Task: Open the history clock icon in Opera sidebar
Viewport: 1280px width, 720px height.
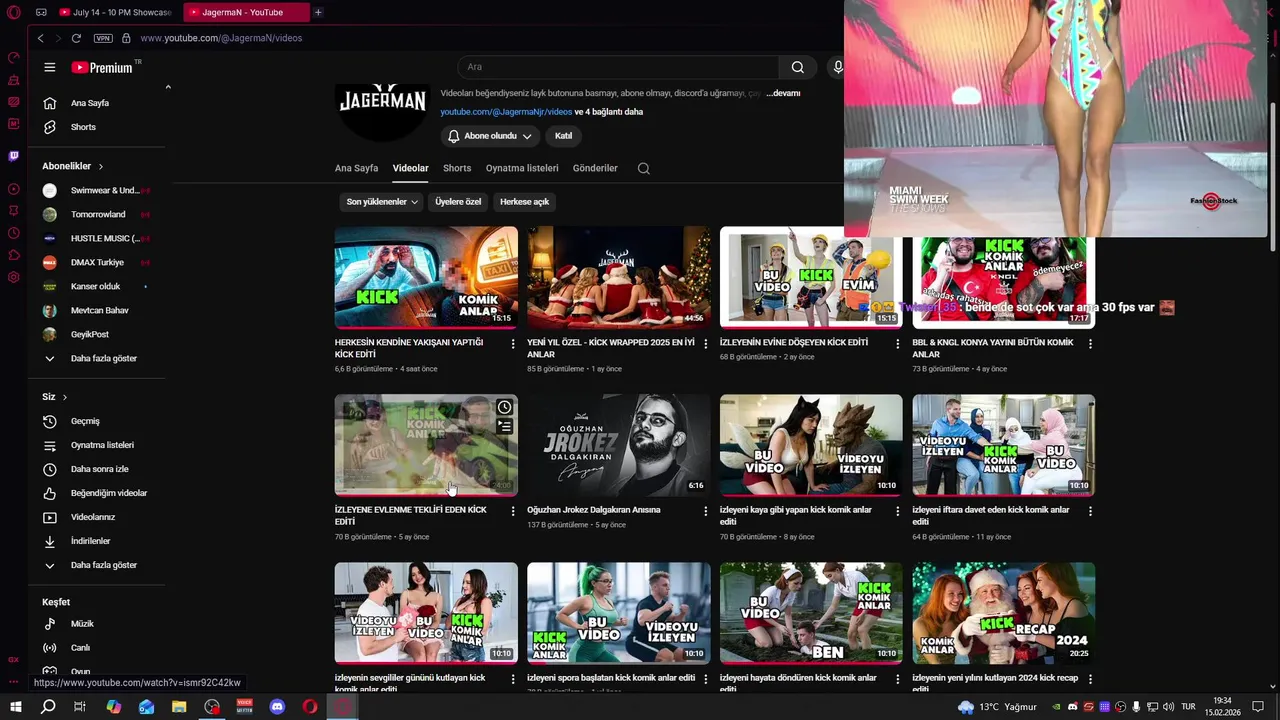Action: [x=13, y=233]
